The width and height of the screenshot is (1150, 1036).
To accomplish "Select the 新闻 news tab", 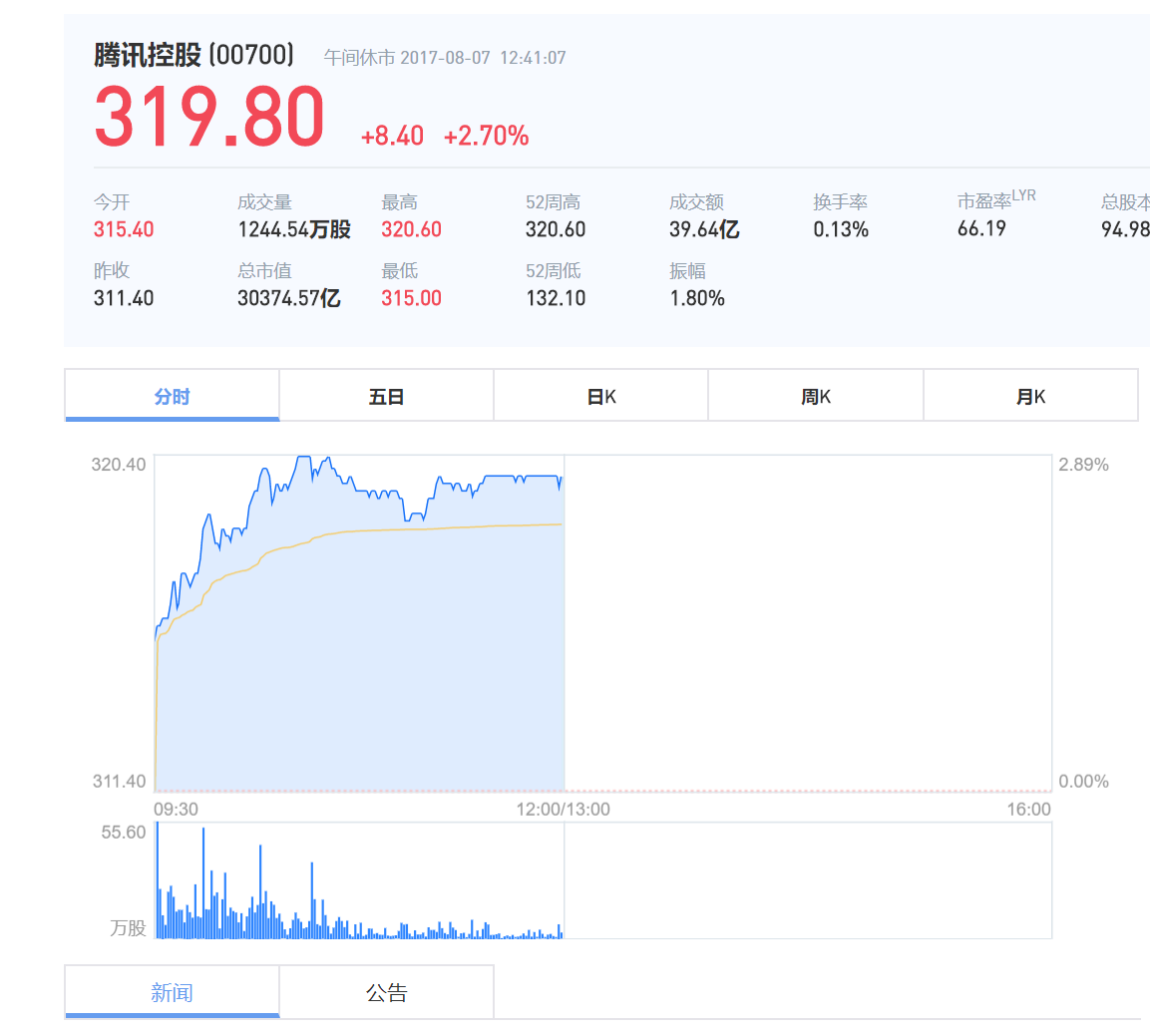I will click(x=173, y=992).
